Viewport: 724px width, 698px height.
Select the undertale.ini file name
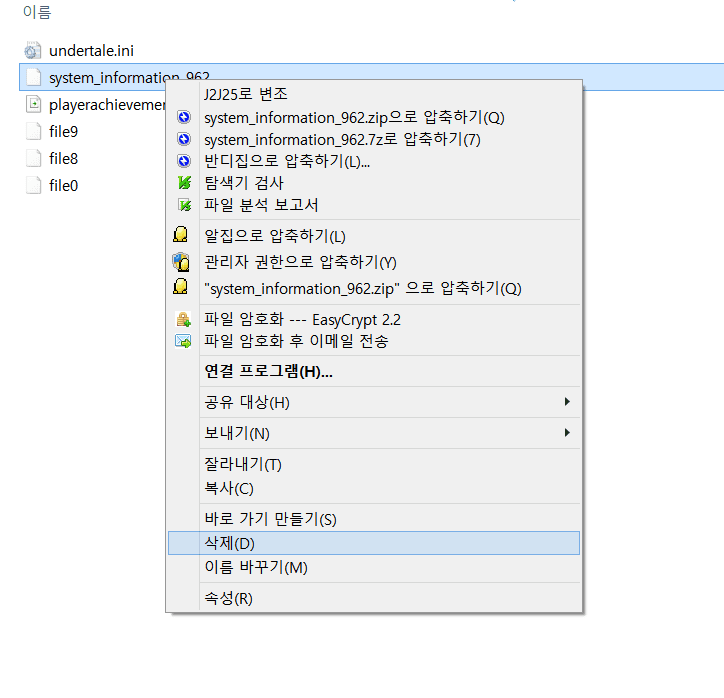(91, 51)
